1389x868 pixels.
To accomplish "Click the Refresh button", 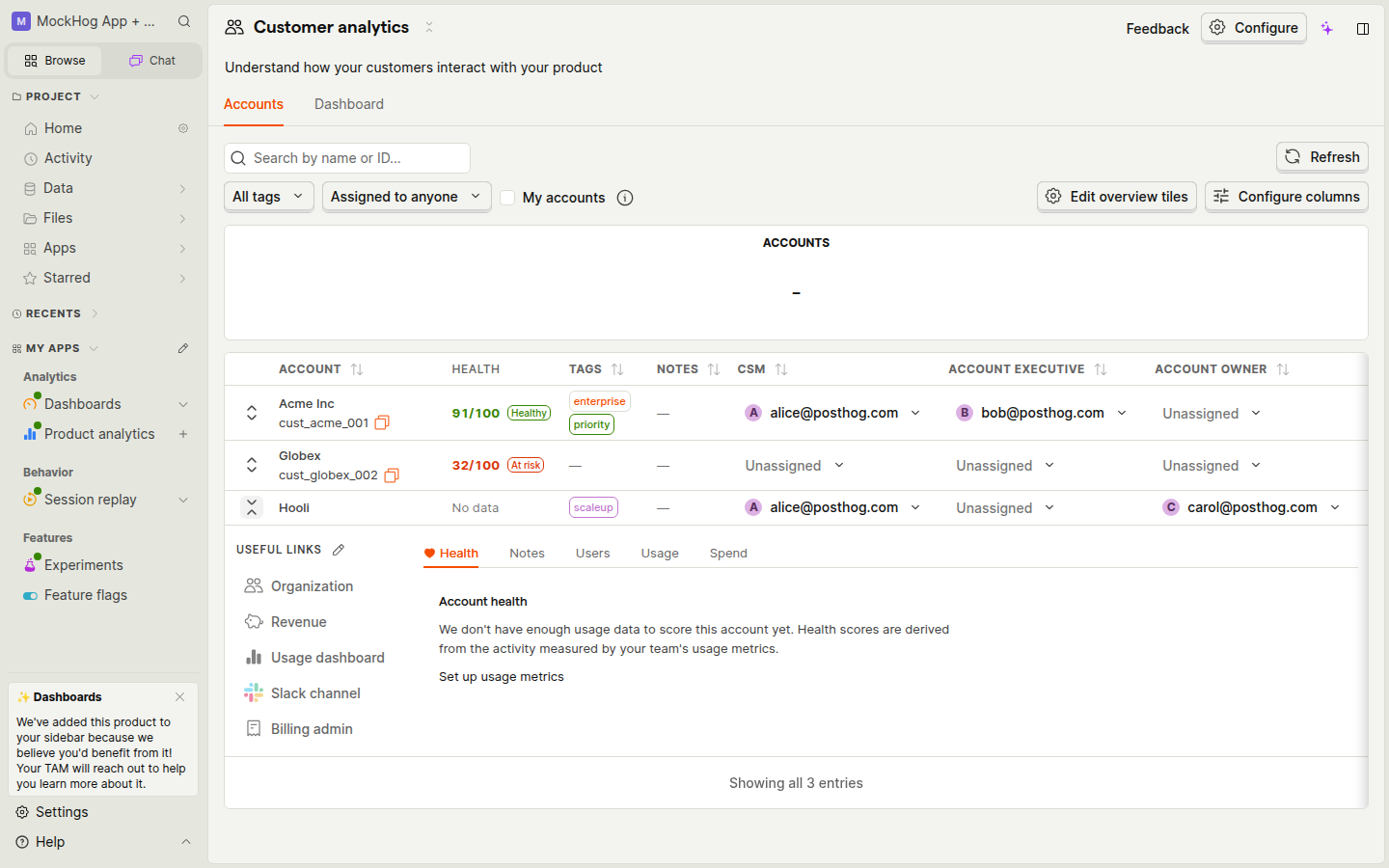I will pos(1321,157).
